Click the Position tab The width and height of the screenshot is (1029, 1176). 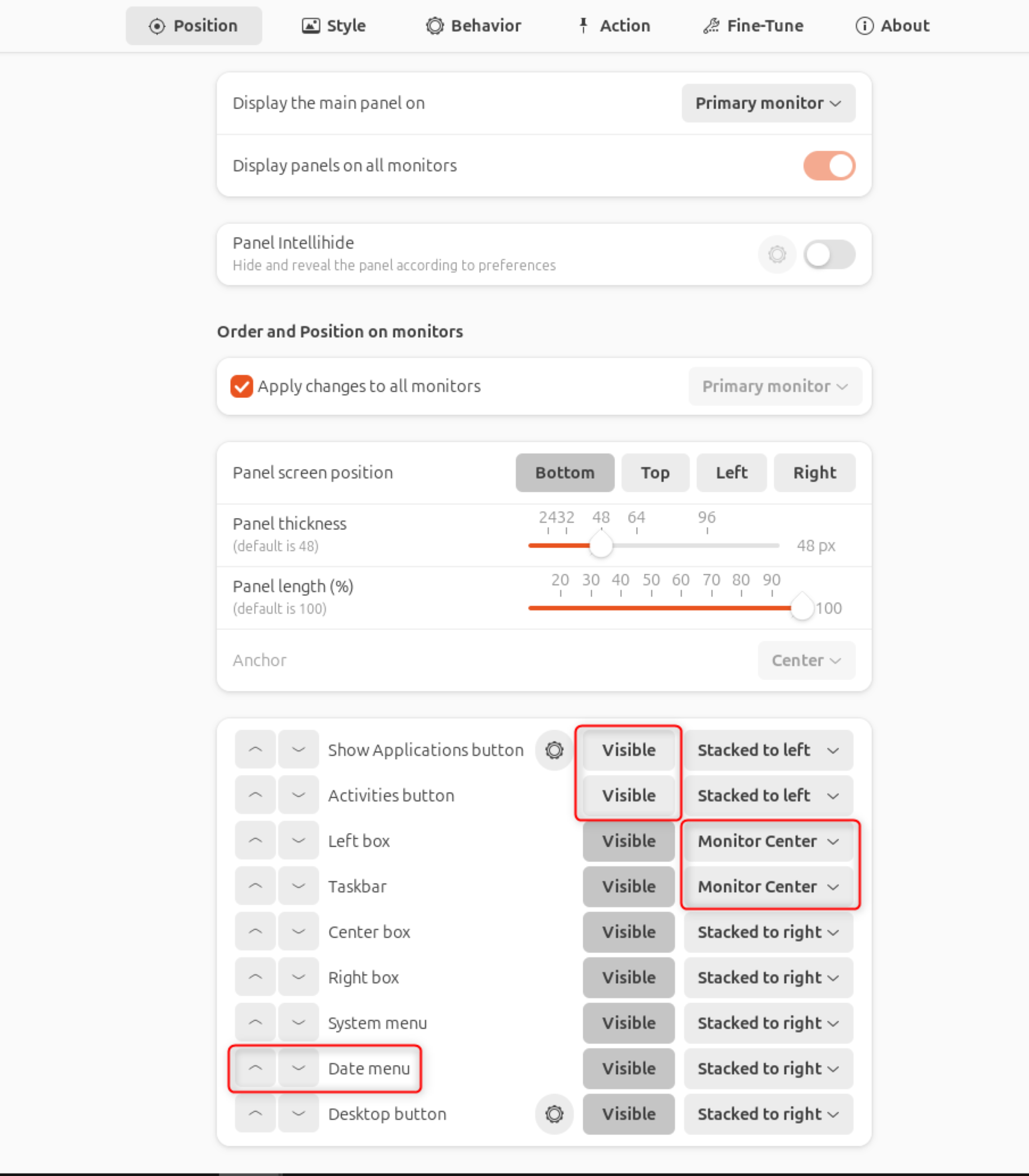click(x=193, y=25)
